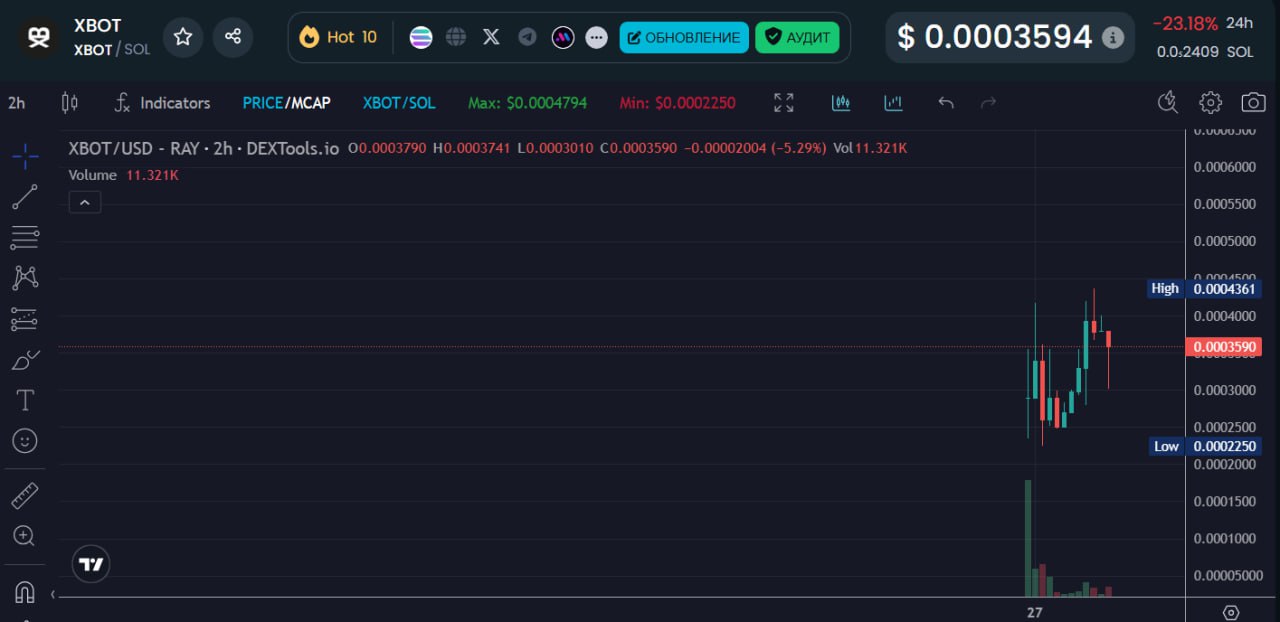Open quick search lightning icon
This screenshot has width=1280, height=622.
point(1167,102)
